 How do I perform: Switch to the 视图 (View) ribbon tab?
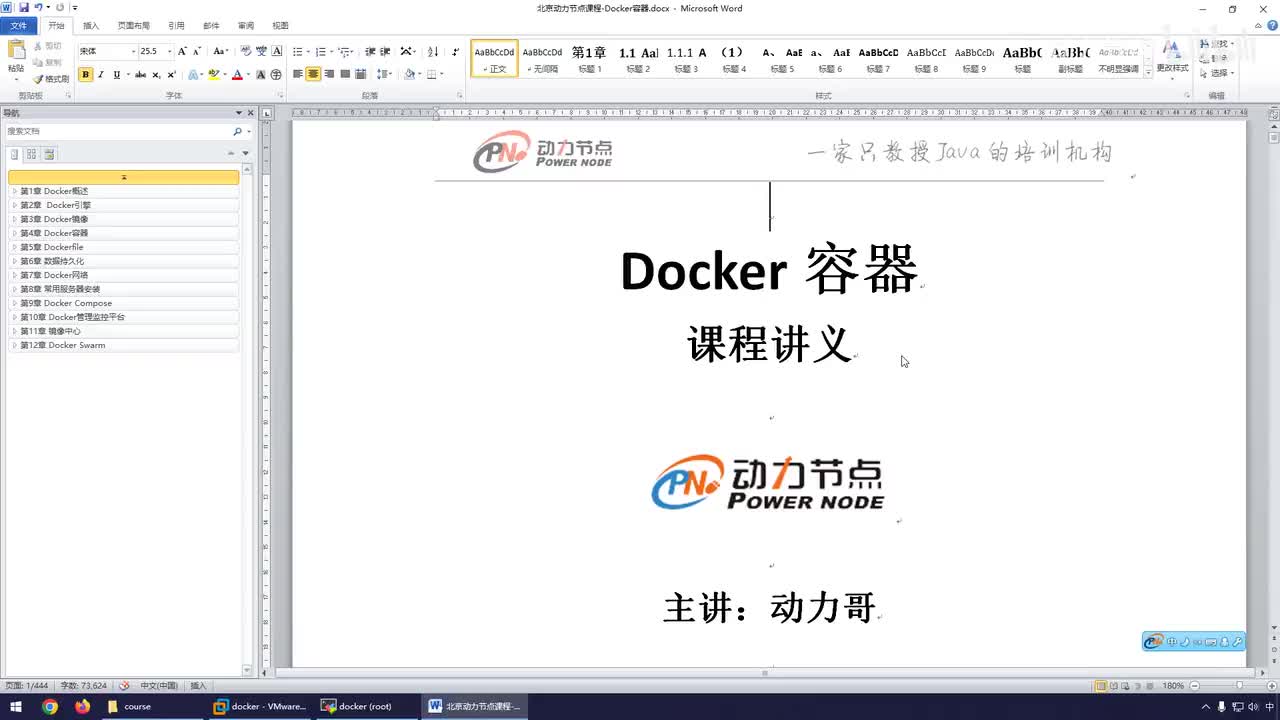tap(280, 25)
